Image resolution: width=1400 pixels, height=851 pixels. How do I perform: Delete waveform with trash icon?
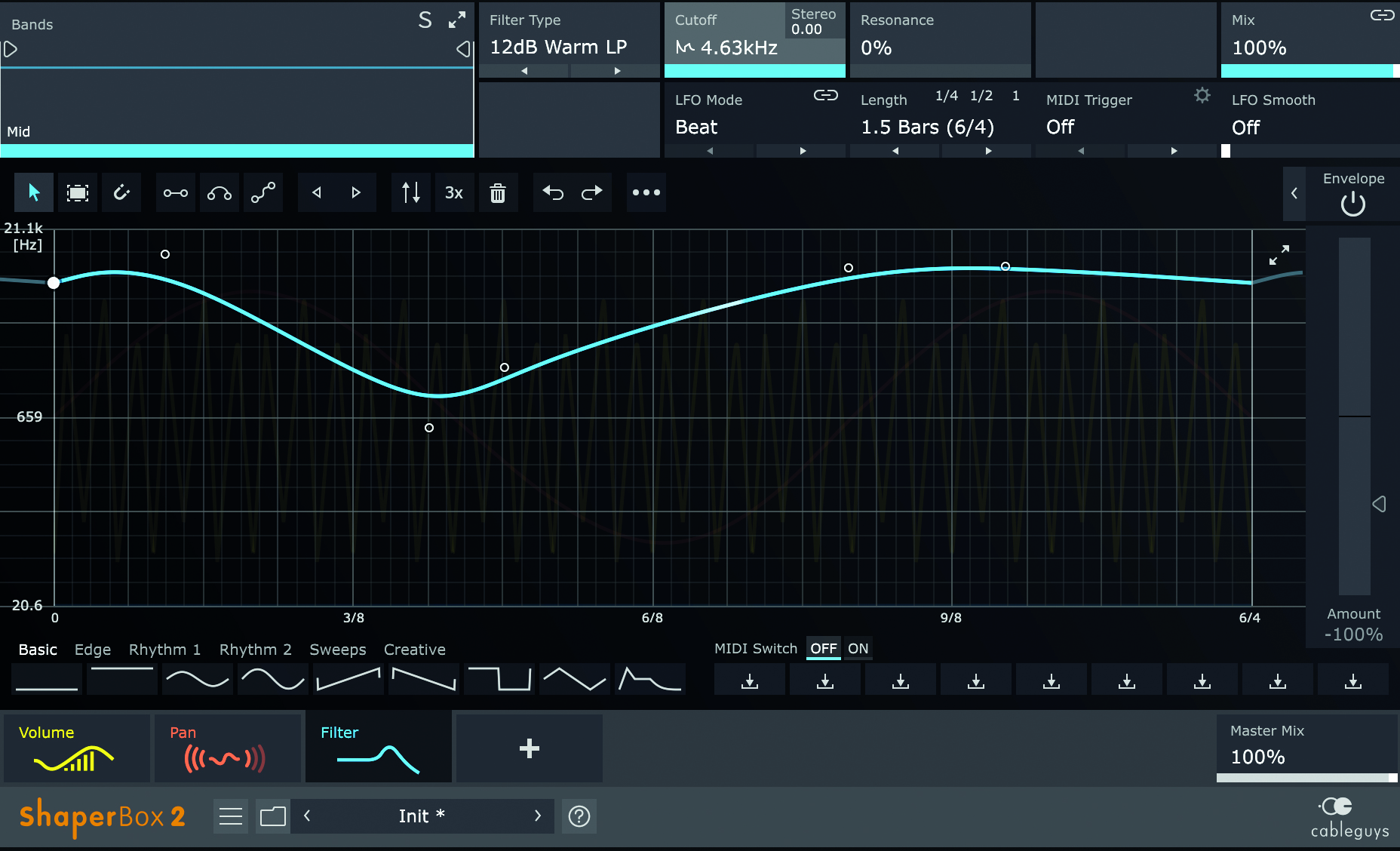click(x=498, y=192)
